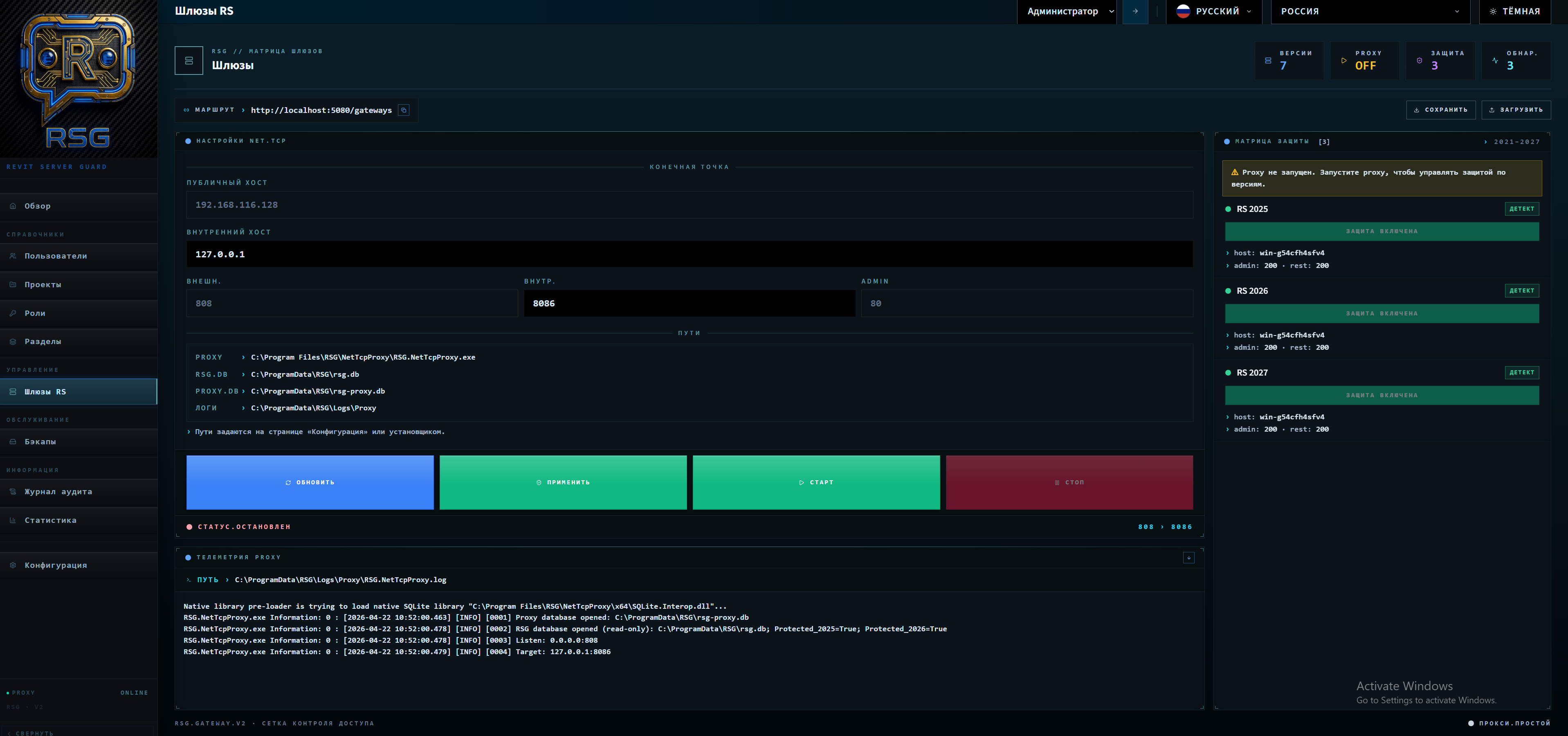Viewport: 1568px width, 736px height.
Task: Select the Пользователи sidebar icon
Action: pos(13,256)
